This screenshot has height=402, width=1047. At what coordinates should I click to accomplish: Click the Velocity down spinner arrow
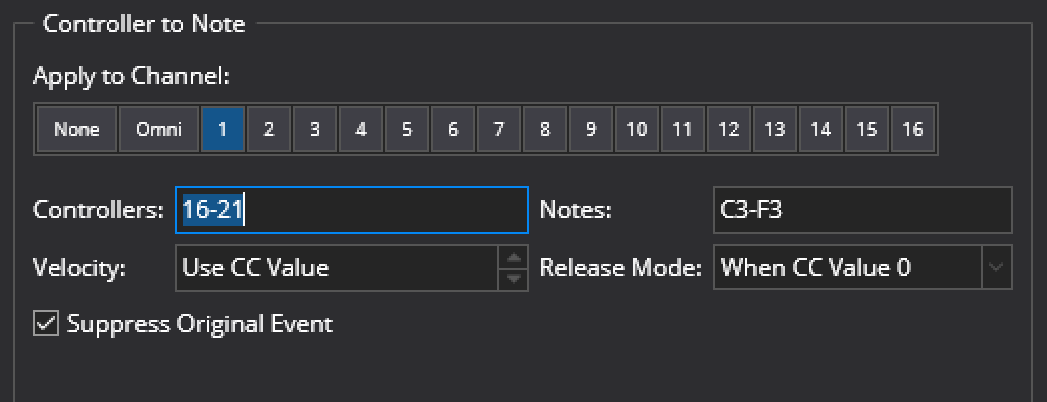[513, 278]
